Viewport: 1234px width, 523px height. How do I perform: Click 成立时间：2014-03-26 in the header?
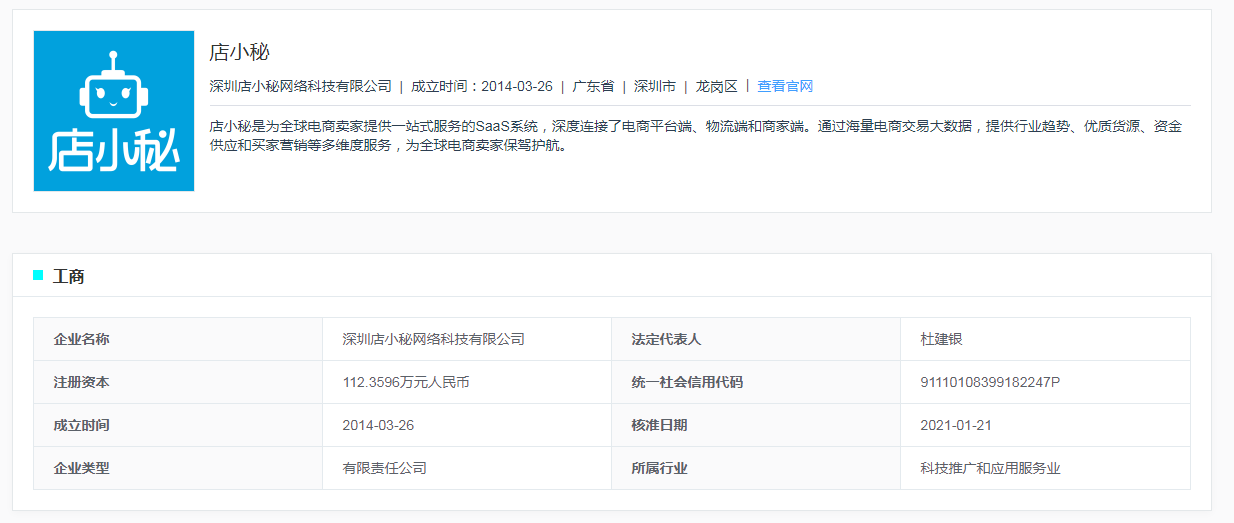point(482,86)
